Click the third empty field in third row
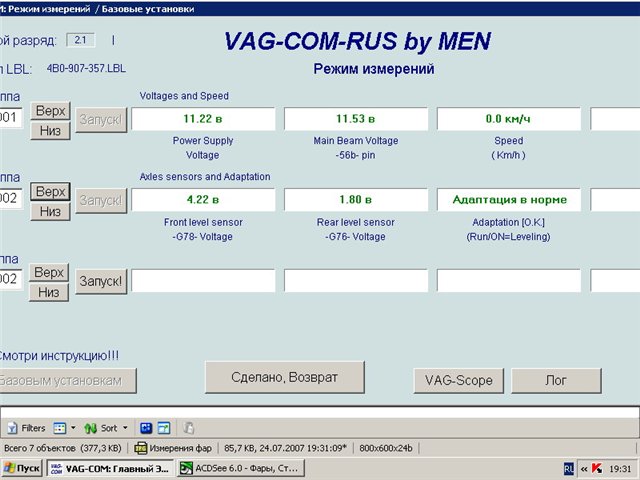 (x=509, y=280)
